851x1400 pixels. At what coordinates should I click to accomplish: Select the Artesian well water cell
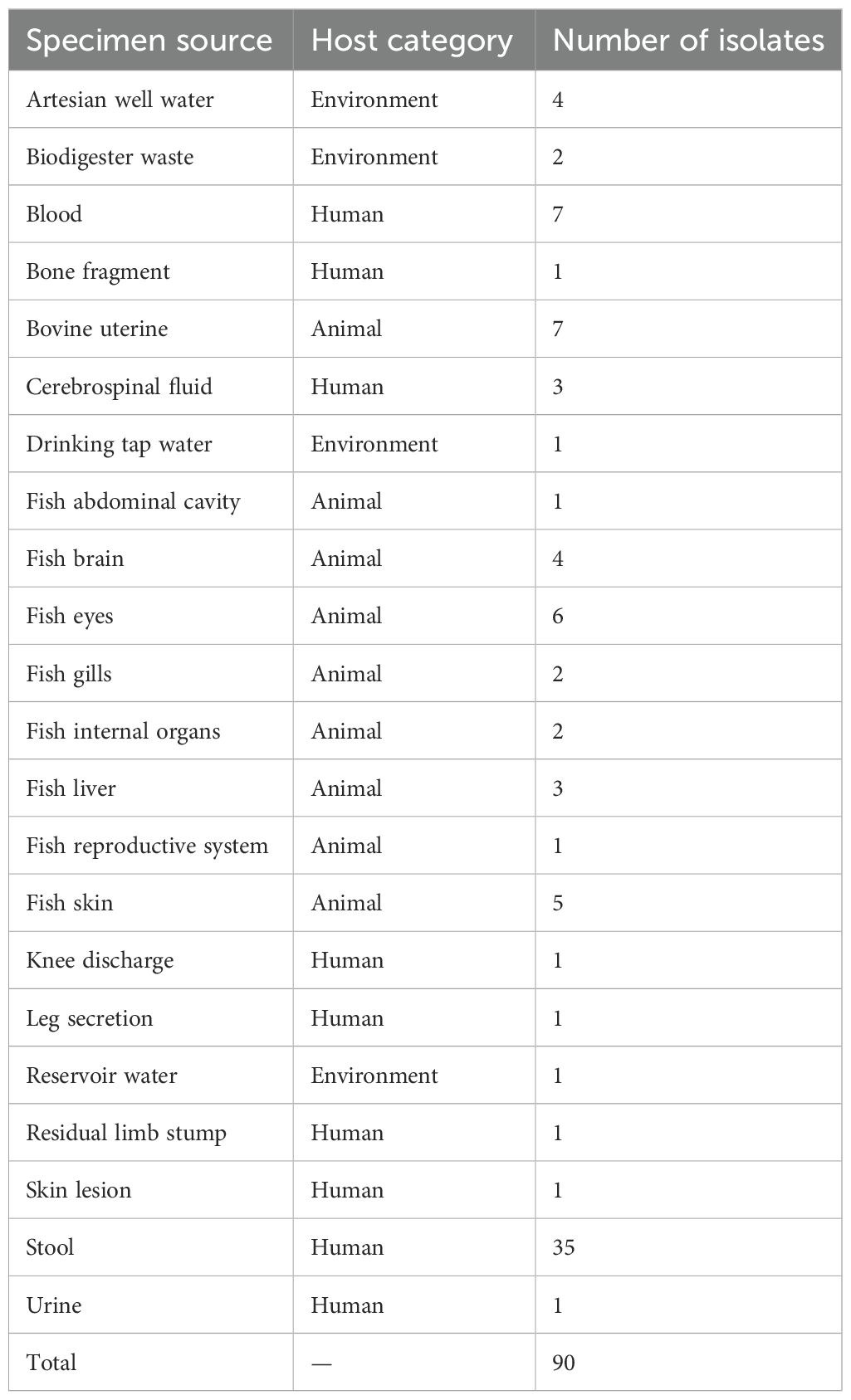coord(120,100)
